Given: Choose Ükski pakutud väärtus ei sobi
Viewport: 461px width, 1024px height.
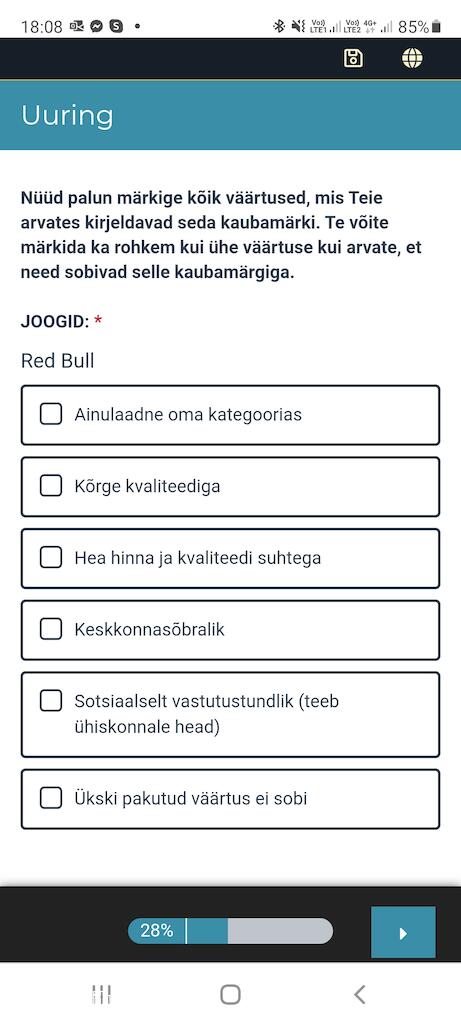Looking at the screenshot, I should click(x=230, y=799).
